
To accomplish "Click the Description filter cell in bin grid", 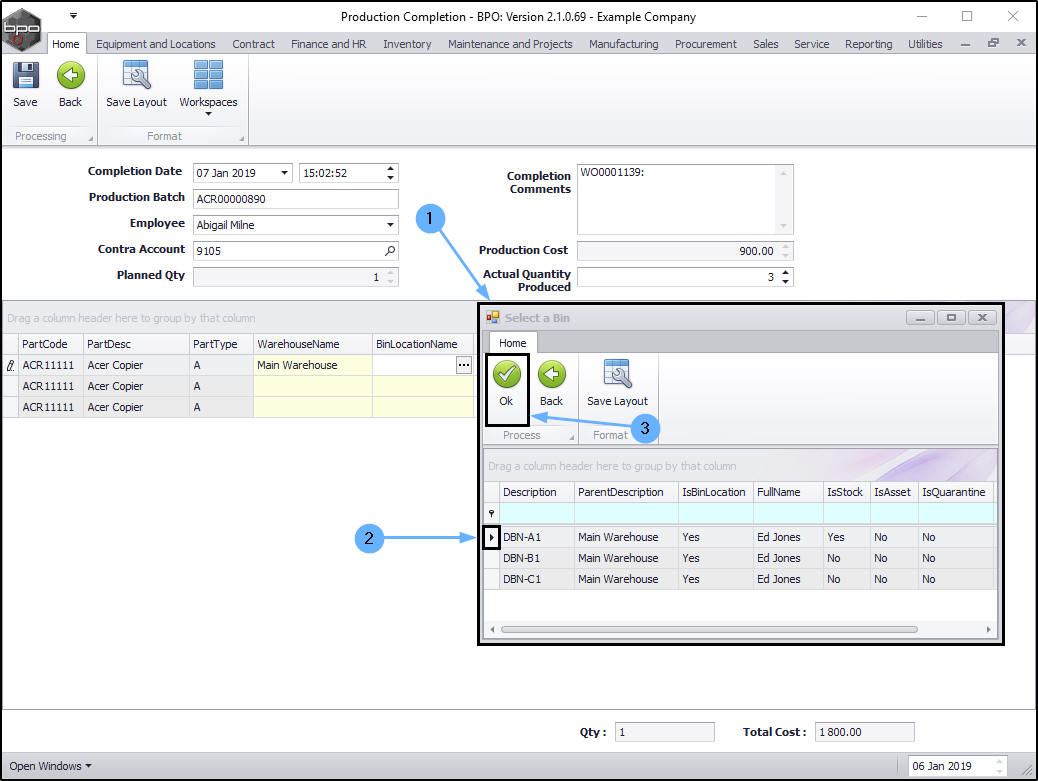I will pyautogui.click(x=537, y=514).
